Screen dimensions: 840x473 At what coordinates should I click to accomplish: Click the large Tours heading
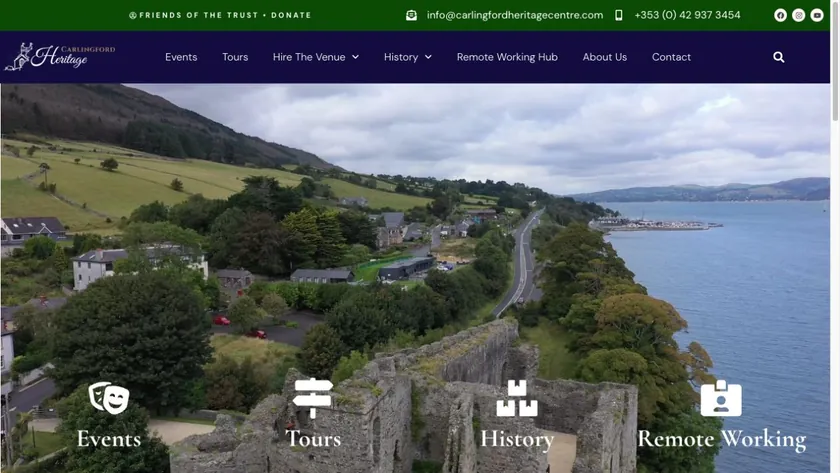coord(313,439)
